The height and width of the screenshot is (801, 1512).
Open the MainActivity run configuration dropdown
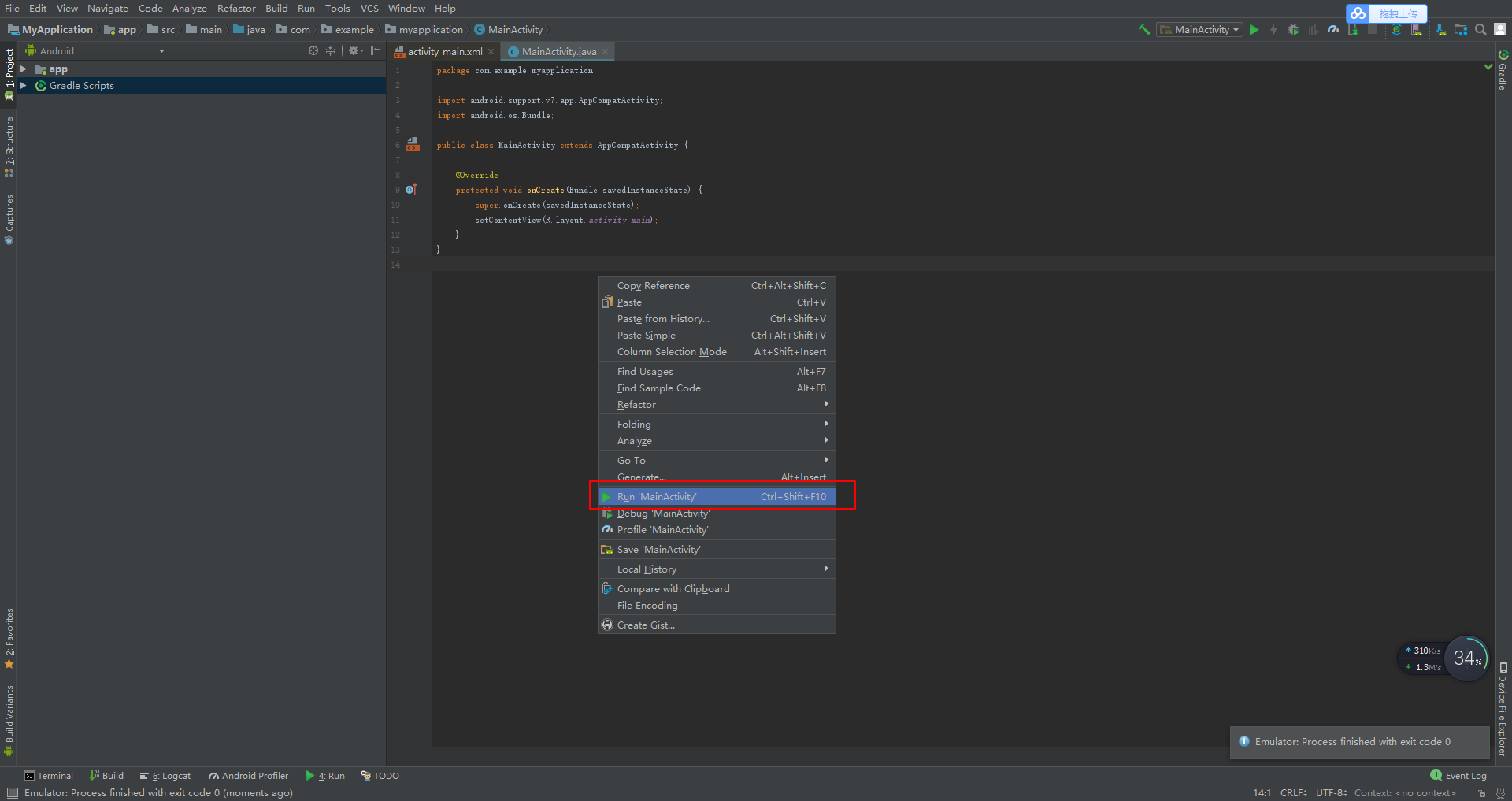point(1200,29)
